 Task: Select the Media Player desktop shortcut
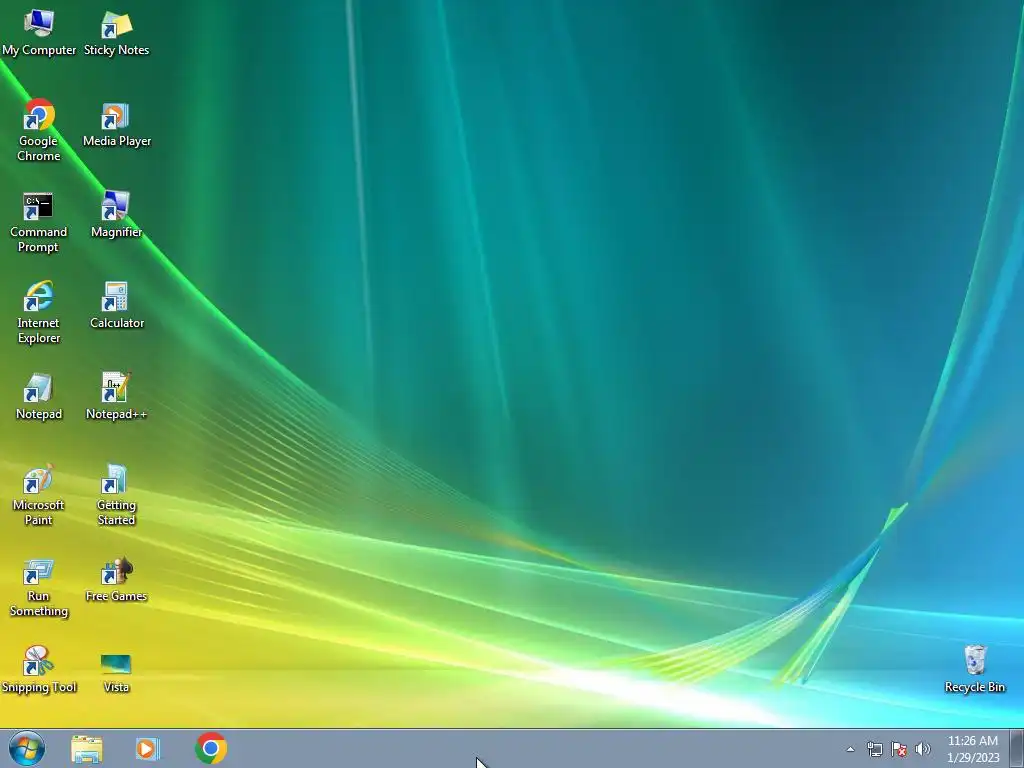pyautogui.click(x=116, y=124)
